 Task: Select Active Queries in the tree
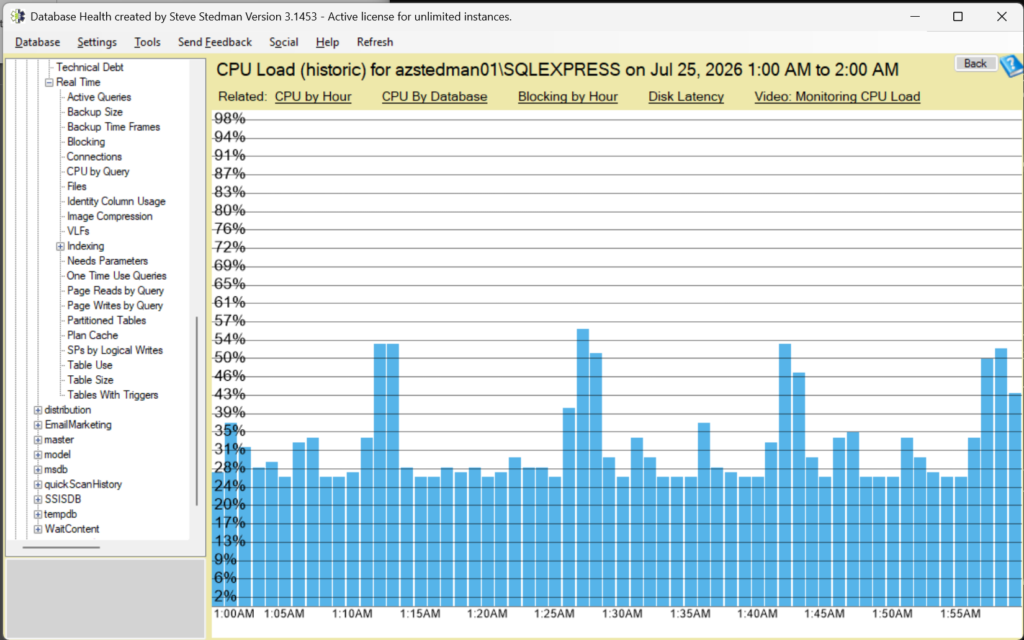(x=99, y=97)
